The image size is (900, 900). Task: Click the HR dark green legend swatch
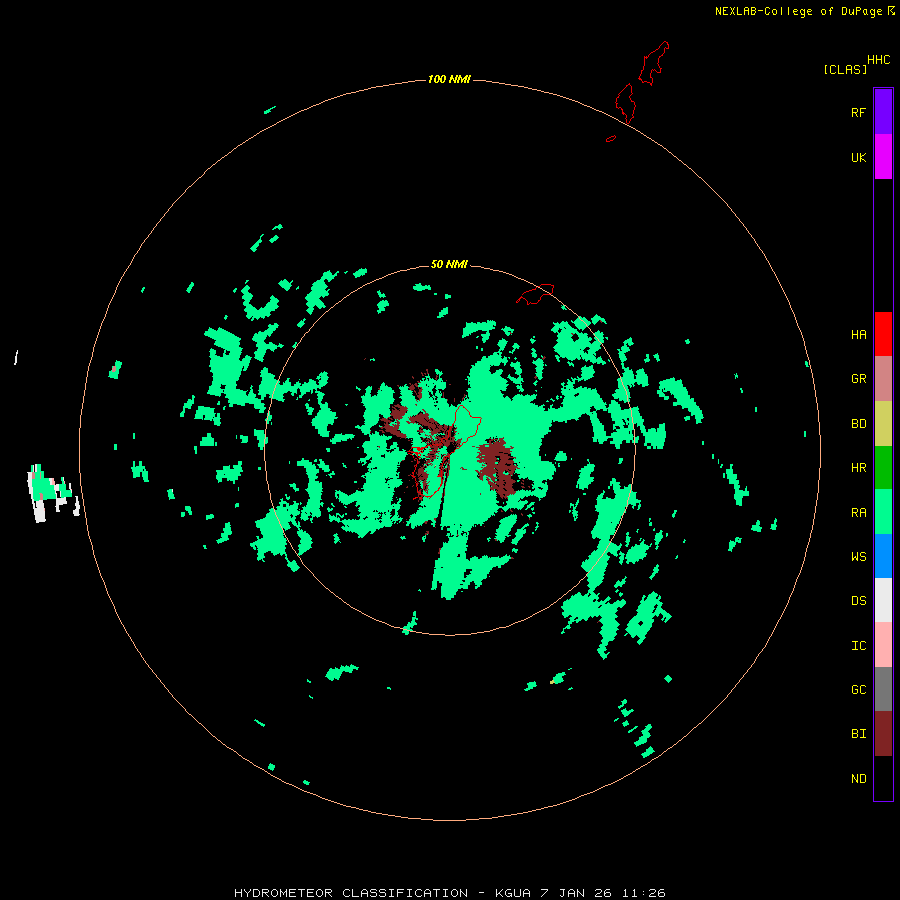[883, 468]
